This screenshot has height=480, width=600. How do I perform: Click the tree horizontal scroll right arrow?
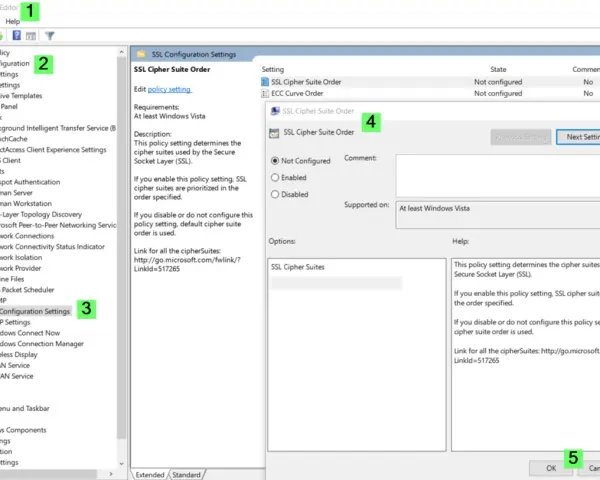pyautogui.click(x=111, y=474)
